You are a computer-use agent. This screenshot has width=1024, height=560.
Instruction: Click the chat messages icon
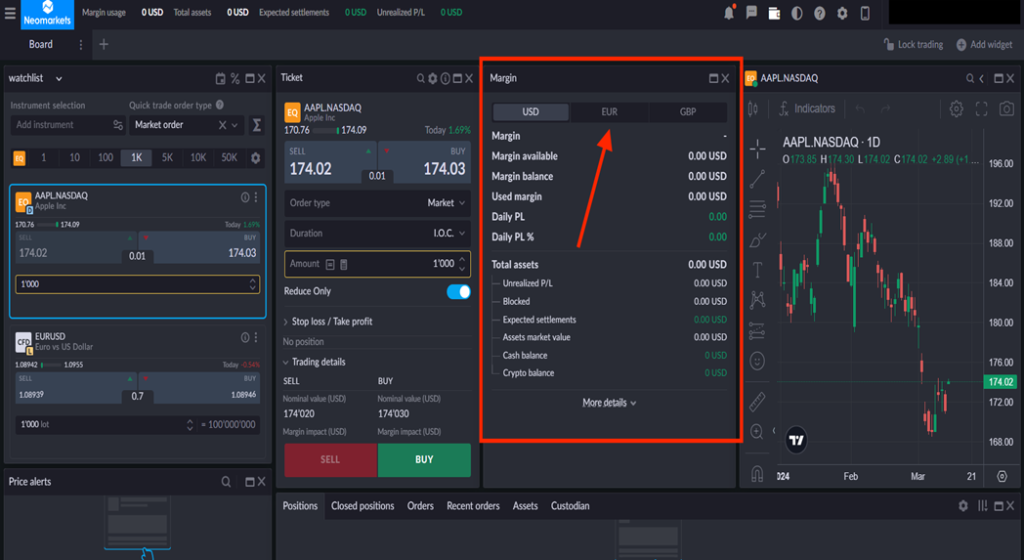[x=752, y=13]
